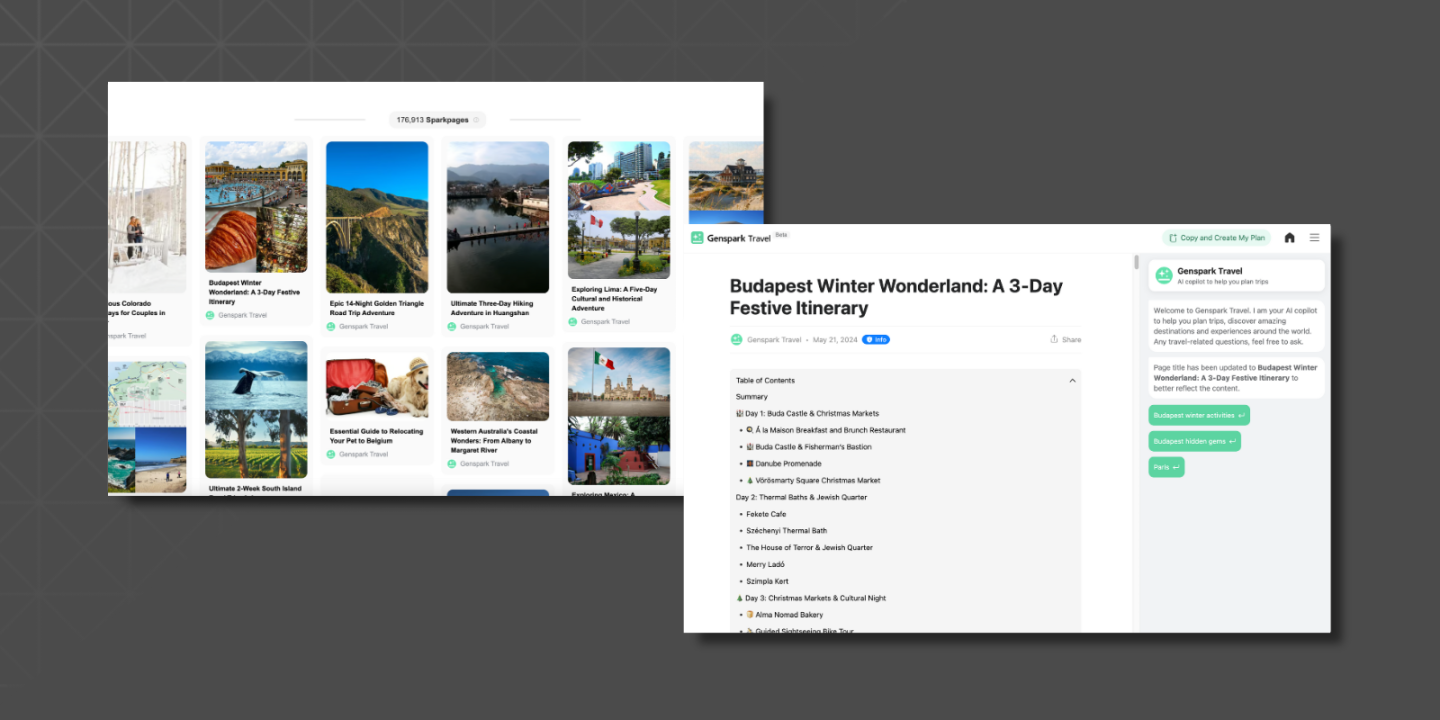The height and width of the screenshot is (720, 1440).
Task: Open Essential Guide to Relocating Your Pet to Belgium
Action: click(377, 436)
